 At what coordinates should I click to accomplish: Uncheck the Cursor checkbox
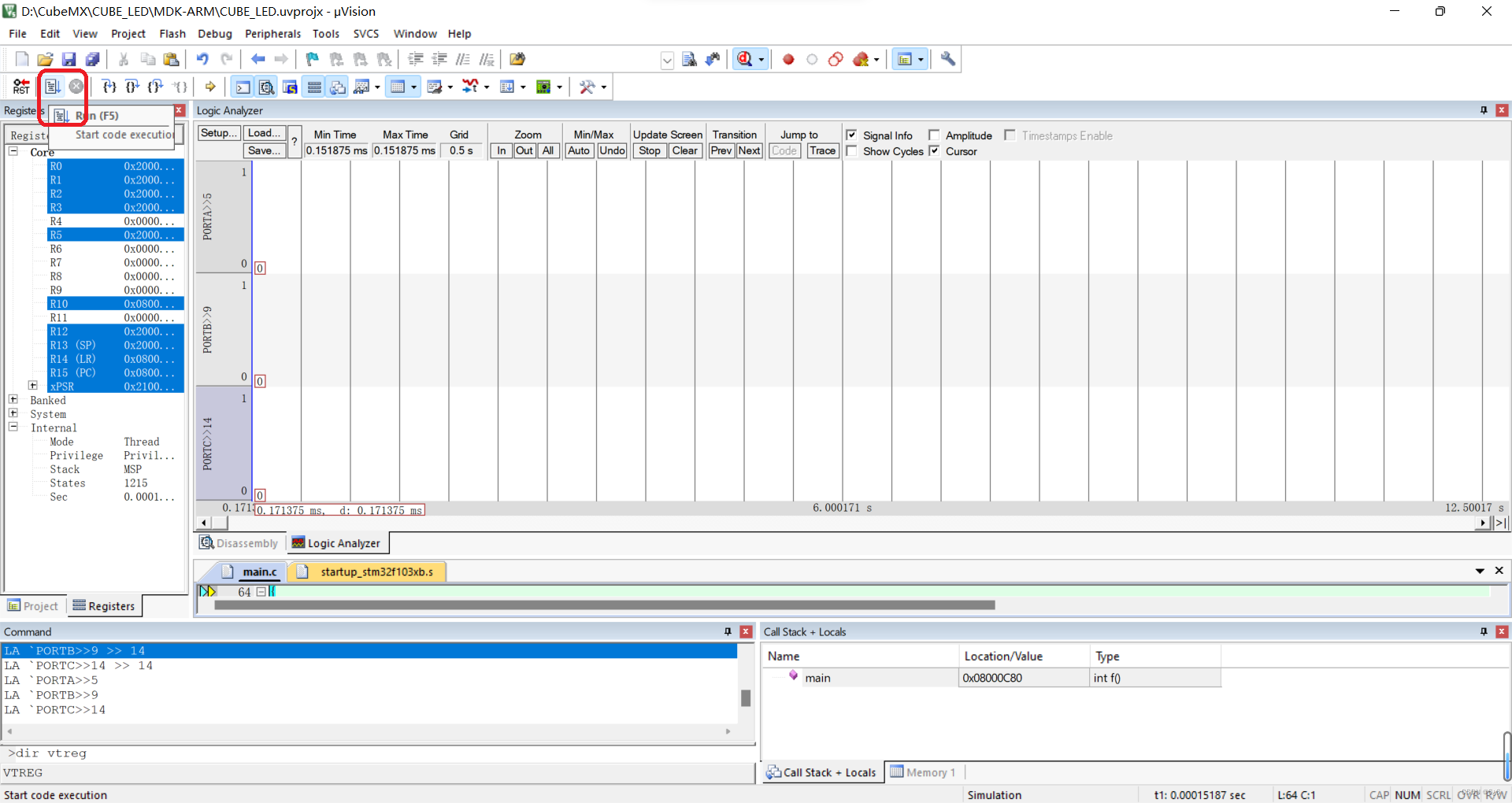[x=934, y=150]
